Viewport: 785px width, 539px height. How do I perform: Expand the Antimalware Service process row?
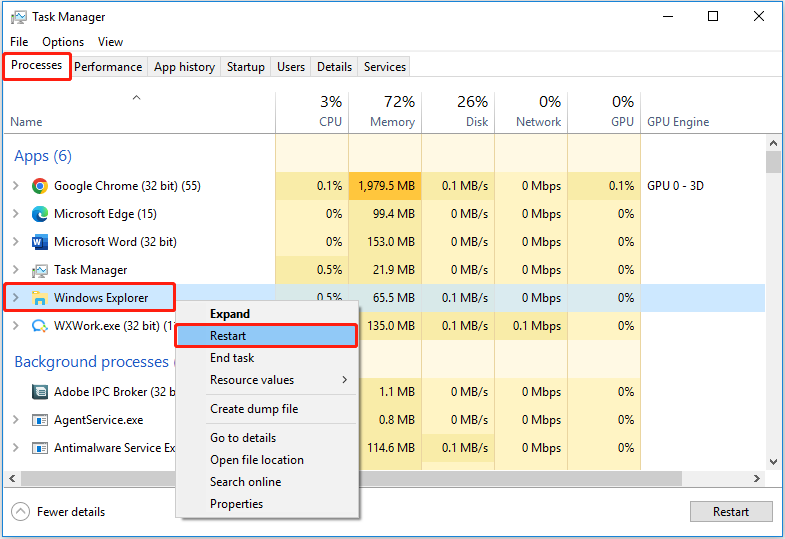(16, 447)
